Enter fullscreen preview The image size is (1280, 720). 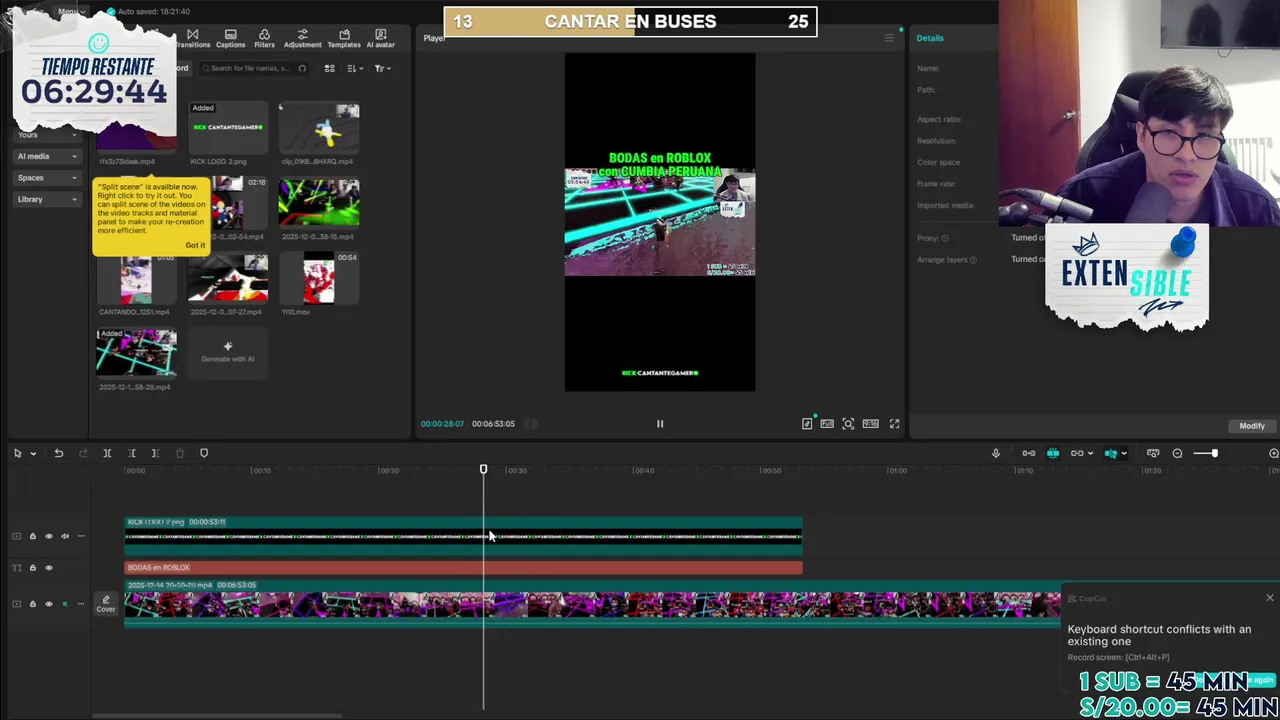click(x=894, y=424)
